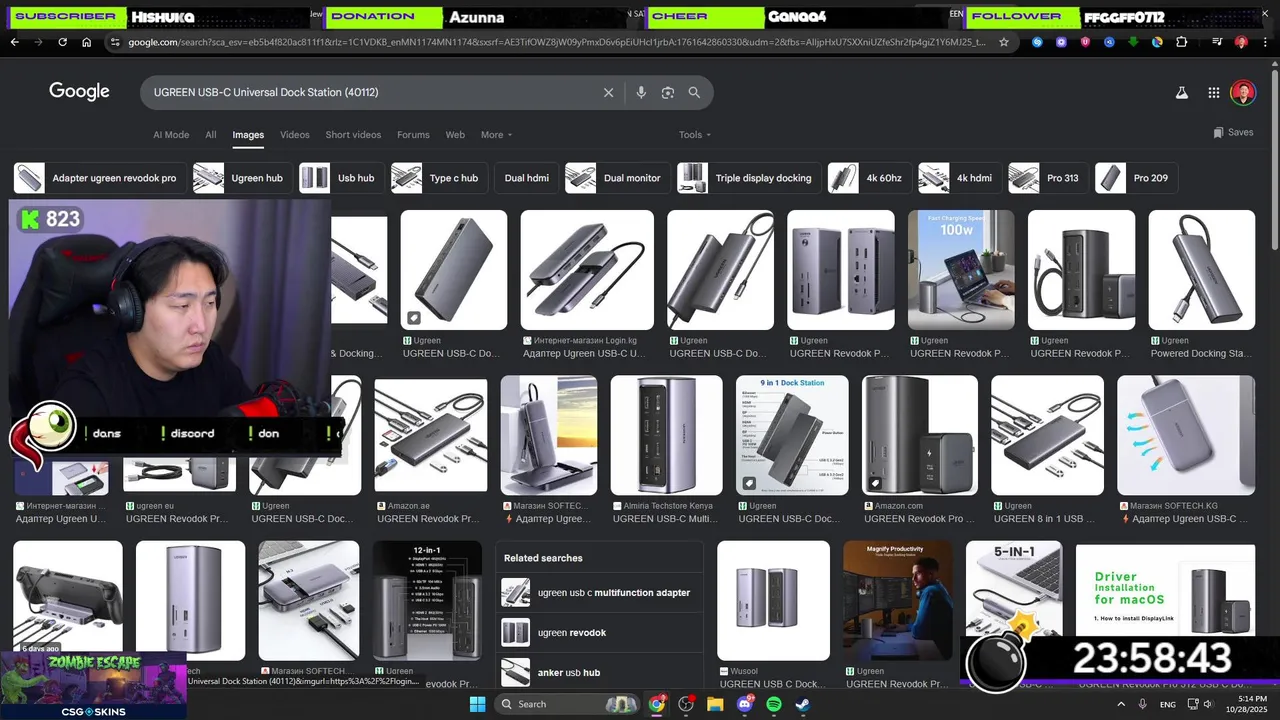Switch to the Web tab

pyautogui.click(x=455, y=135)
